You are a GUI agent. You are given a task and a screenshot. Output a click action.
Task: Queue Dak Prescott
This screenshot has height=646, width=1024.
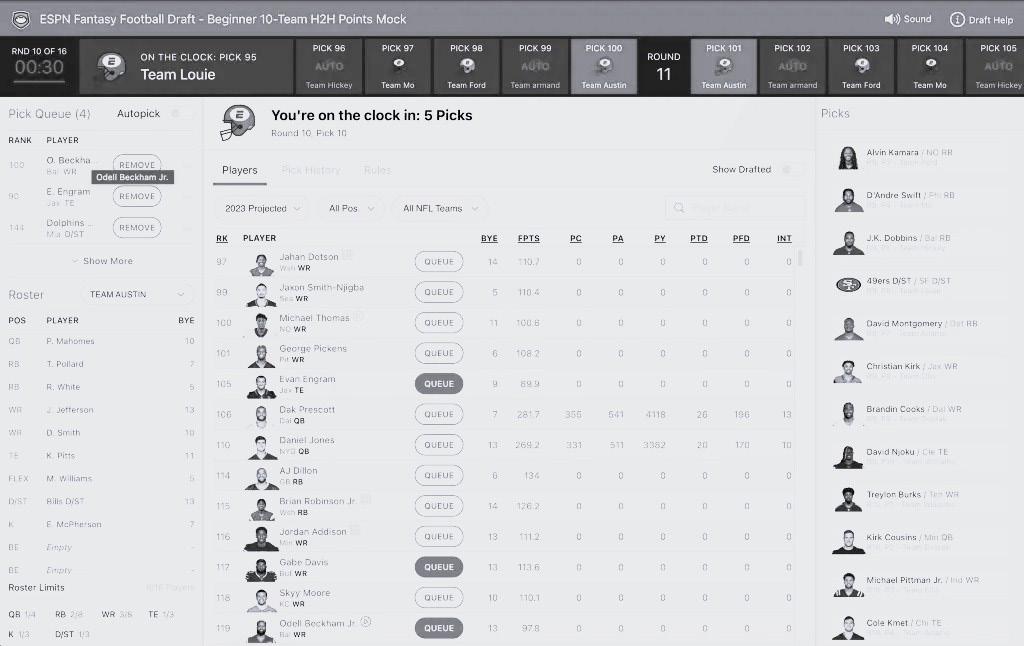tap(439, 414)
